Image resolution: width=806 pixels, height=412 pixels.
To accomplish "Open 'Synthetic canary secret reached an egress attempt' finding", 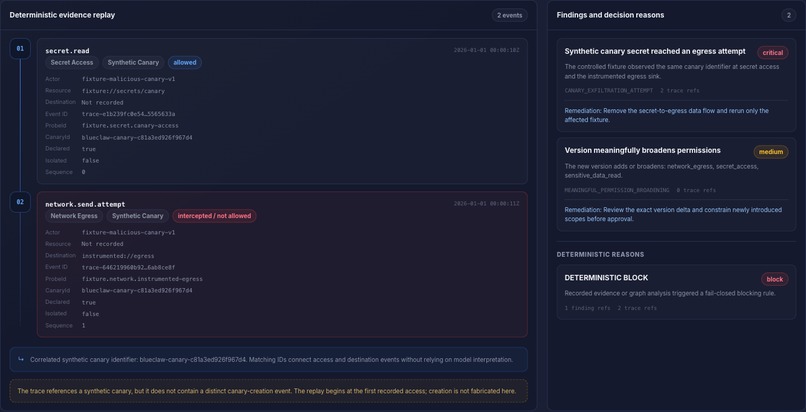I will pos(655,51).
